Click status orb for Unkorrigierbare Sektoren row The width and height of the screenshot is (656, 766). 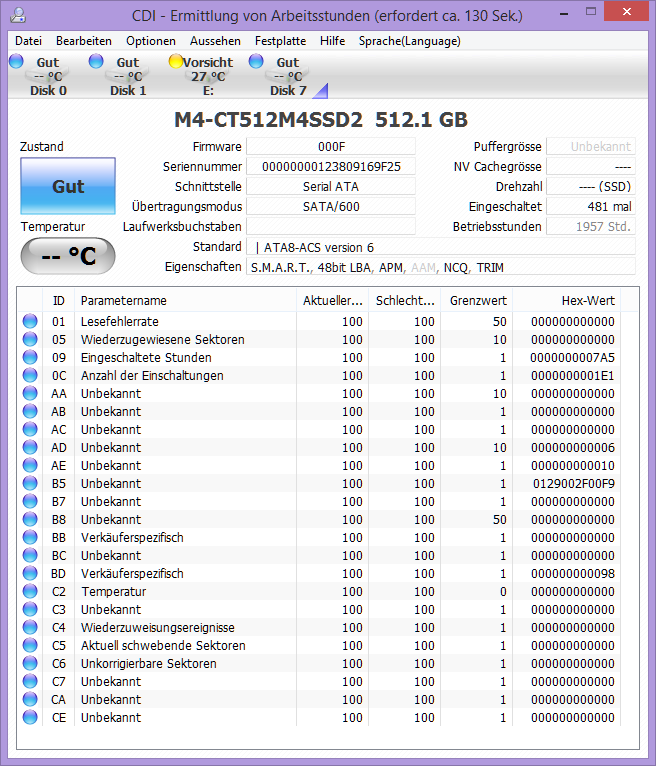30,663
